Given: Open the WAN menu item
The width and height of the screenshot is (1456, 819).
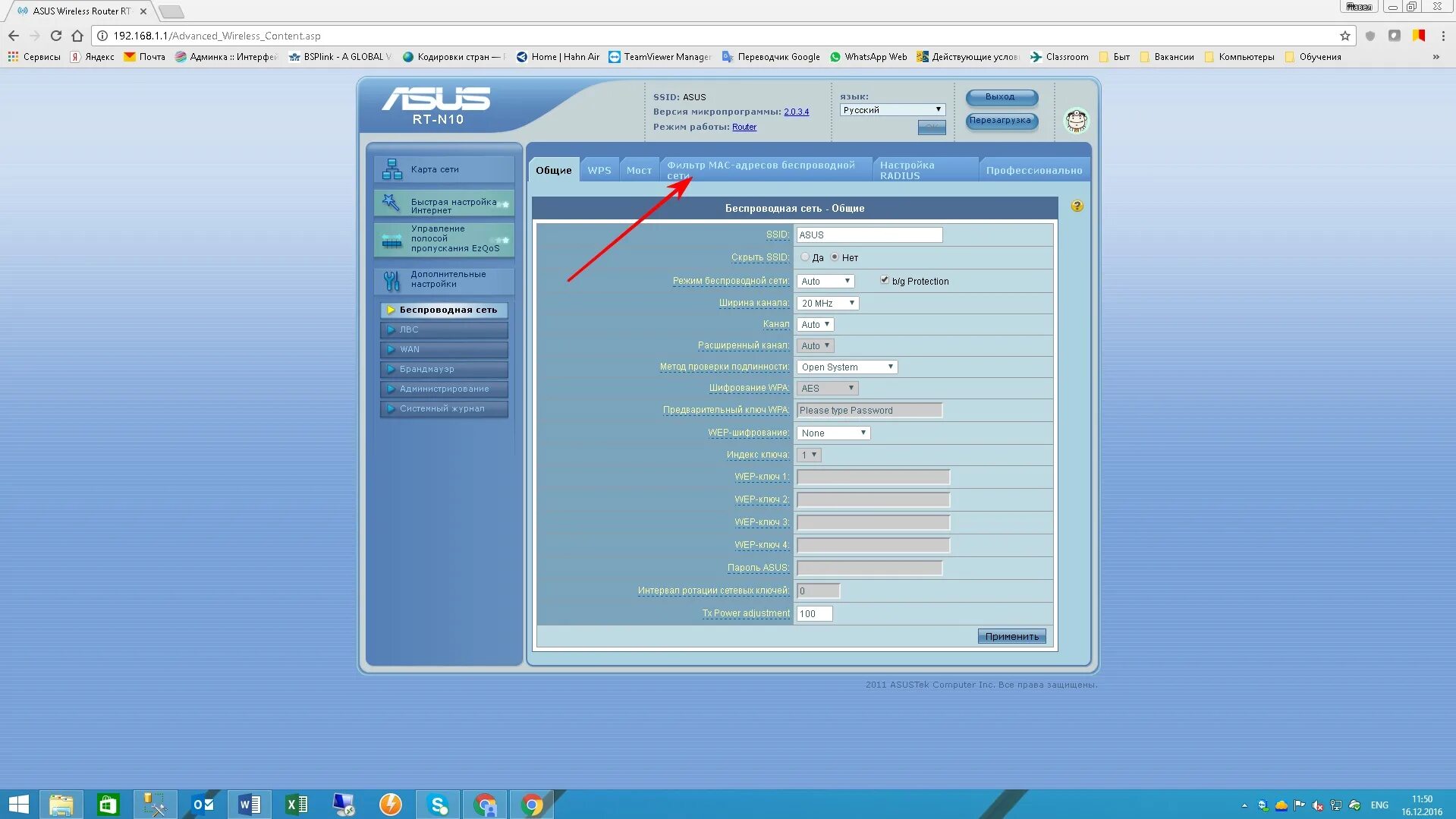Looking at the screenshot, I should 444,349.
